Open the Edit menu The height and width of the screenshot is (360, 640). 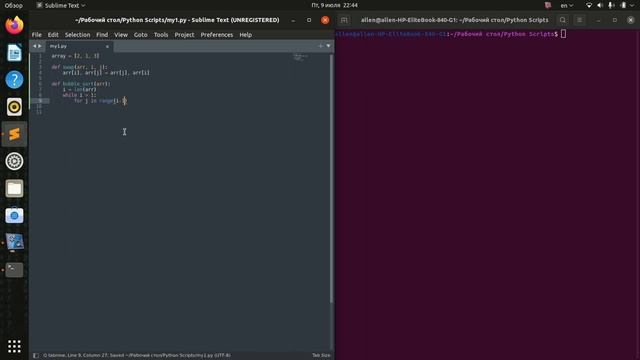point(53,35)
